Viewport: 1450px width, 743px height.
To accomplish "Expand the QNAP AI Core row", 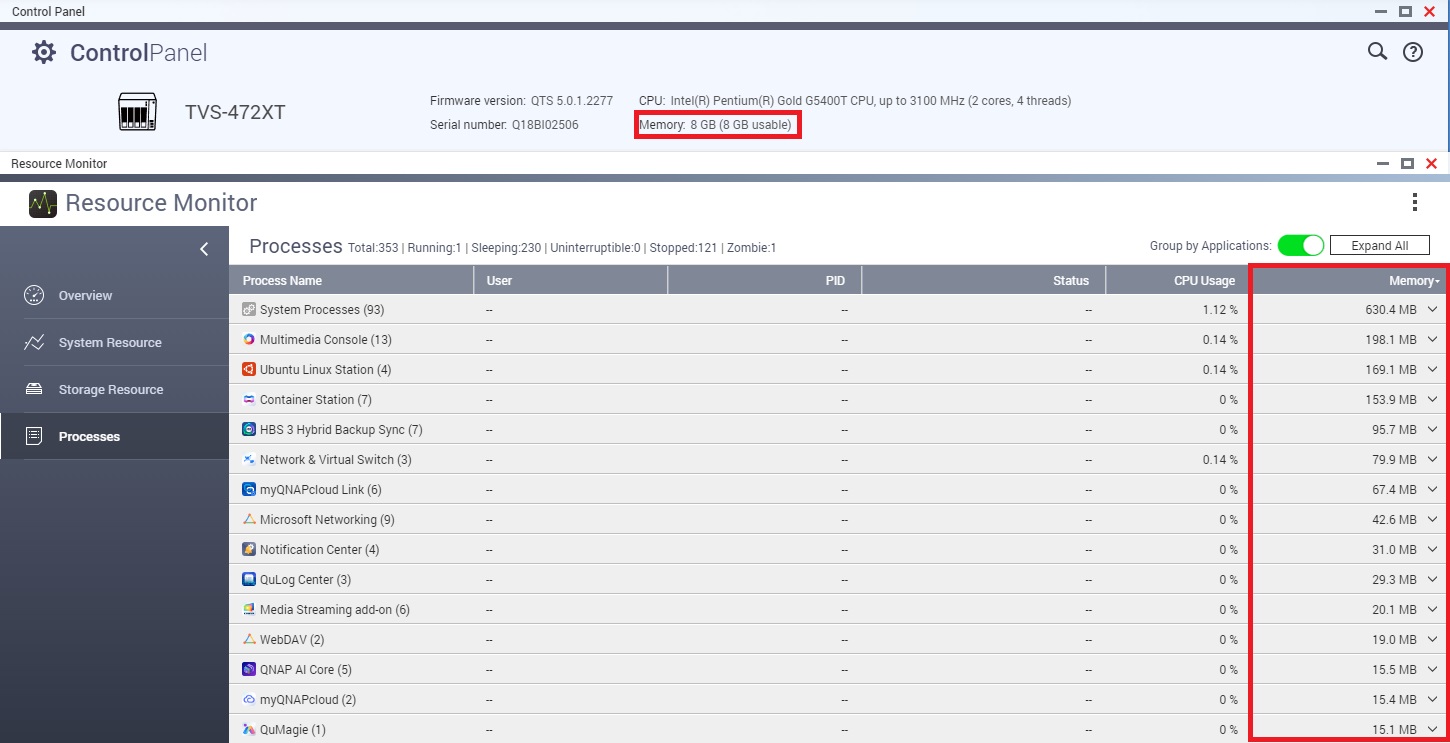I will (x=1432, y=670).
